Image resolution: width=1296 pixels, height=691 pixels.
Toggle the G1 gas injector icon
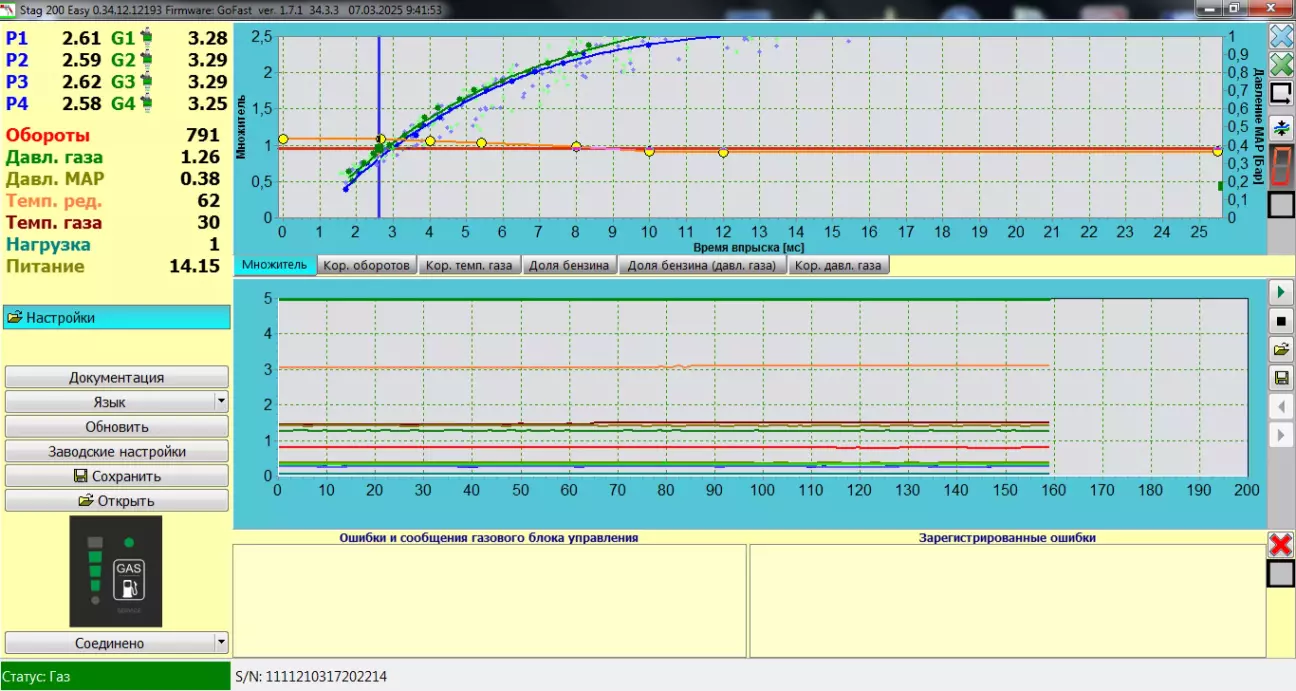click(x=146, y=38)
